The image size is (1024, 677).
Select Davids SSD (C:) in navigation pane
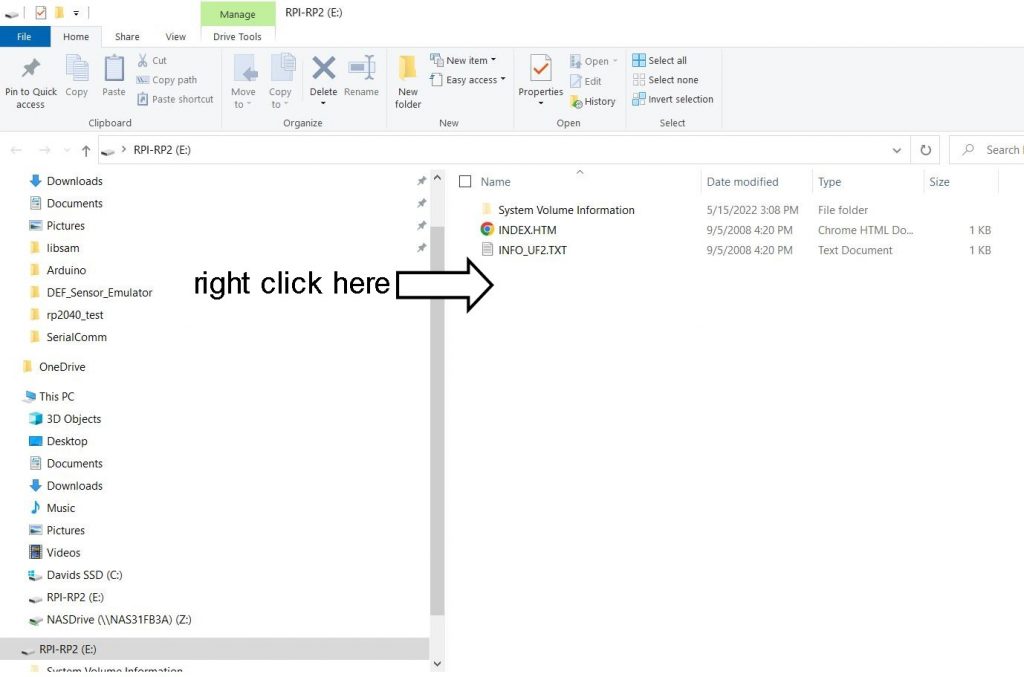(84, 575)
